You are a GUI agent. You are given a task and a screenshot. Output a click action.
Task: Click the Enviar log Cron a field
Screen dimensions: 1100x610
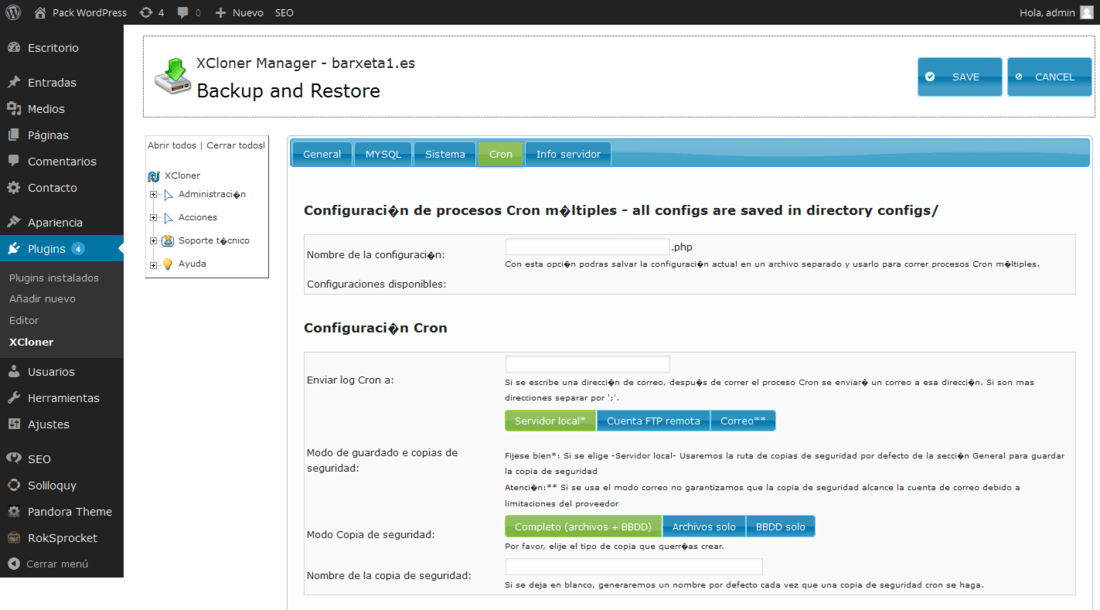click(587, 364)
